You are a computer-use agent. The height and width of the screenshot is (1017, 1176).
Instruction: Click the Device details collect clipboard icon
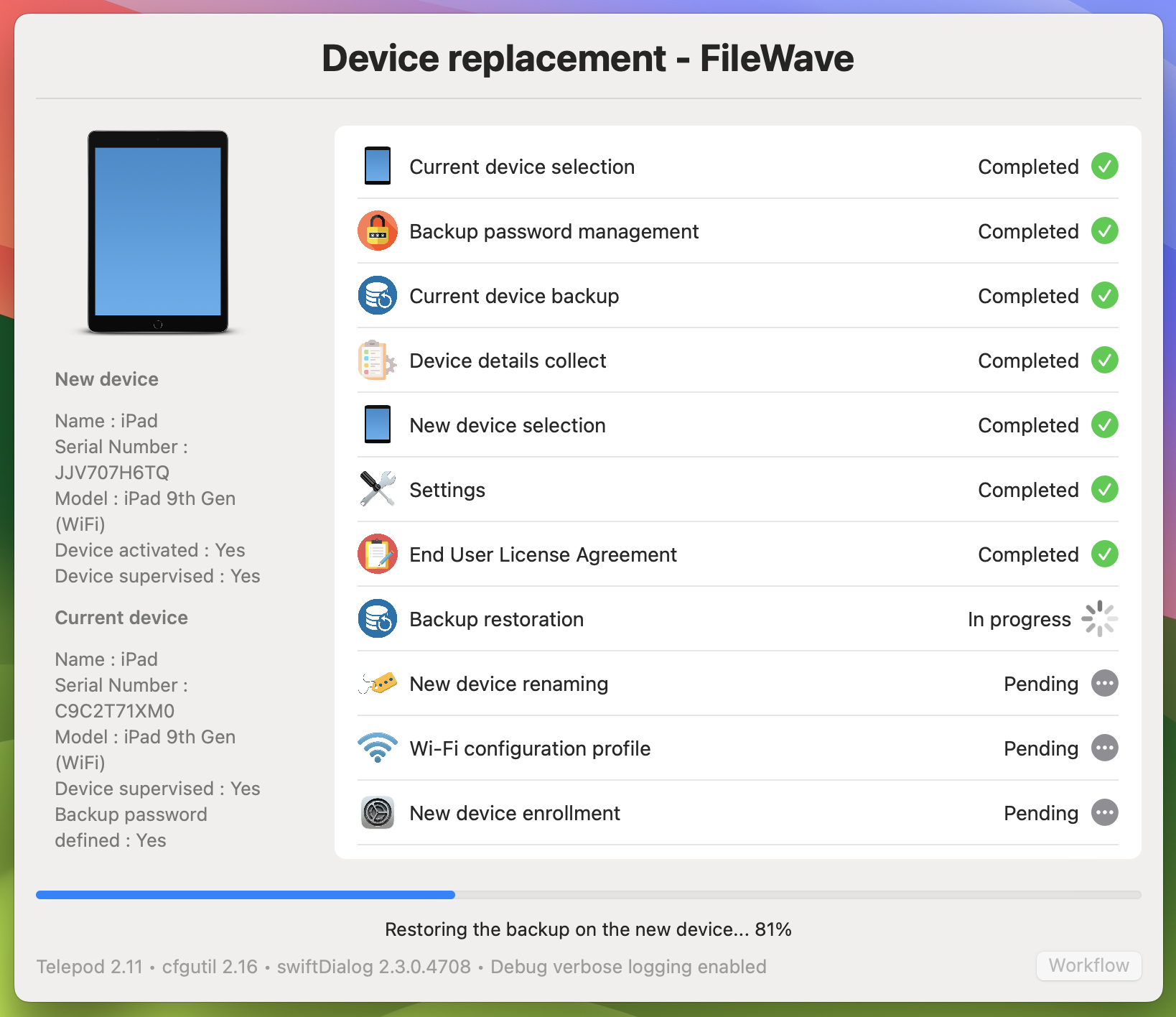click(378, 361)
